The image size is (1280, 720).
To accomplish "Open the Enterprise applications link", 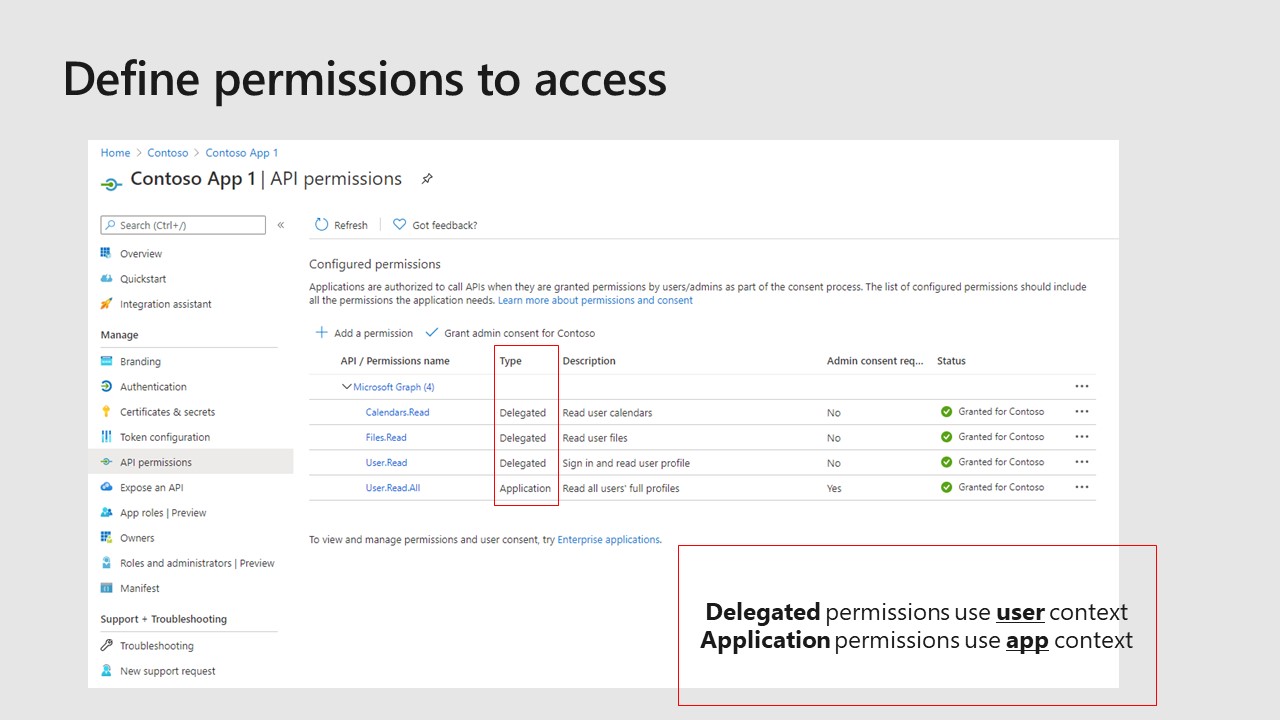I will [608, 540].
